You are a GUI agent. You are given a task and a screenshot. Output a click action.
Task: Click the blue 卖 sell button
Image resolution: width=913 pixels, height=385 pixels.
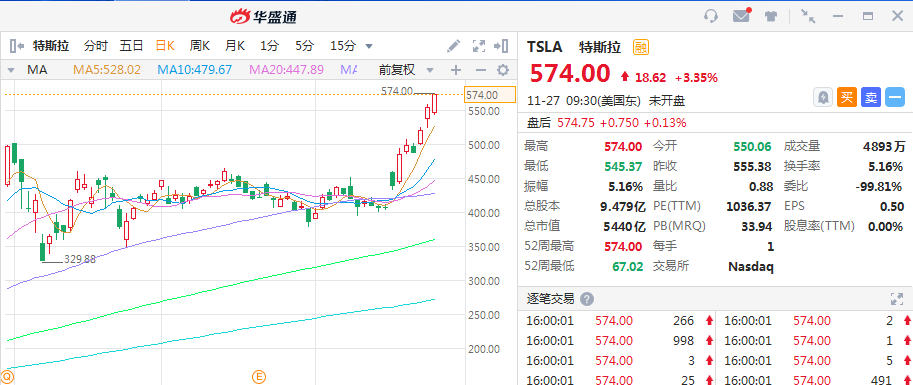(x=870, y=98)
